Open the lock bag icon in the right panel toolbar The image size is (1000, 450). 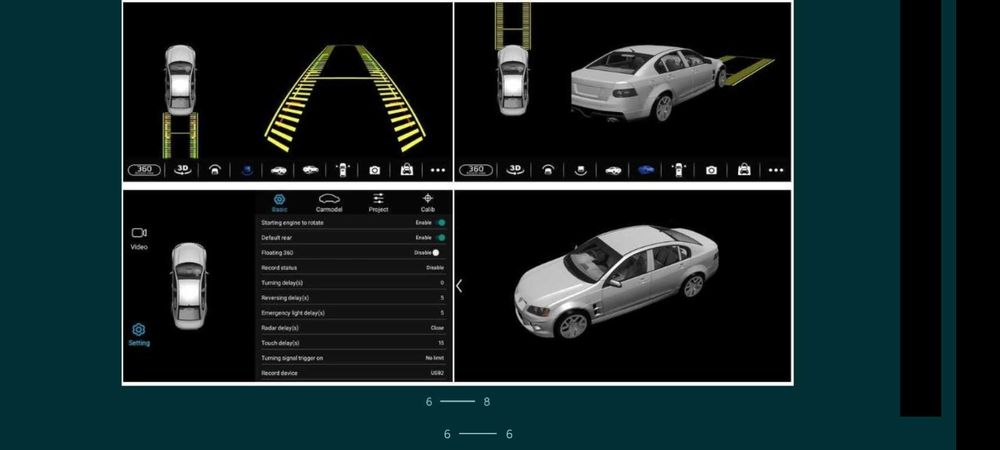744,170
